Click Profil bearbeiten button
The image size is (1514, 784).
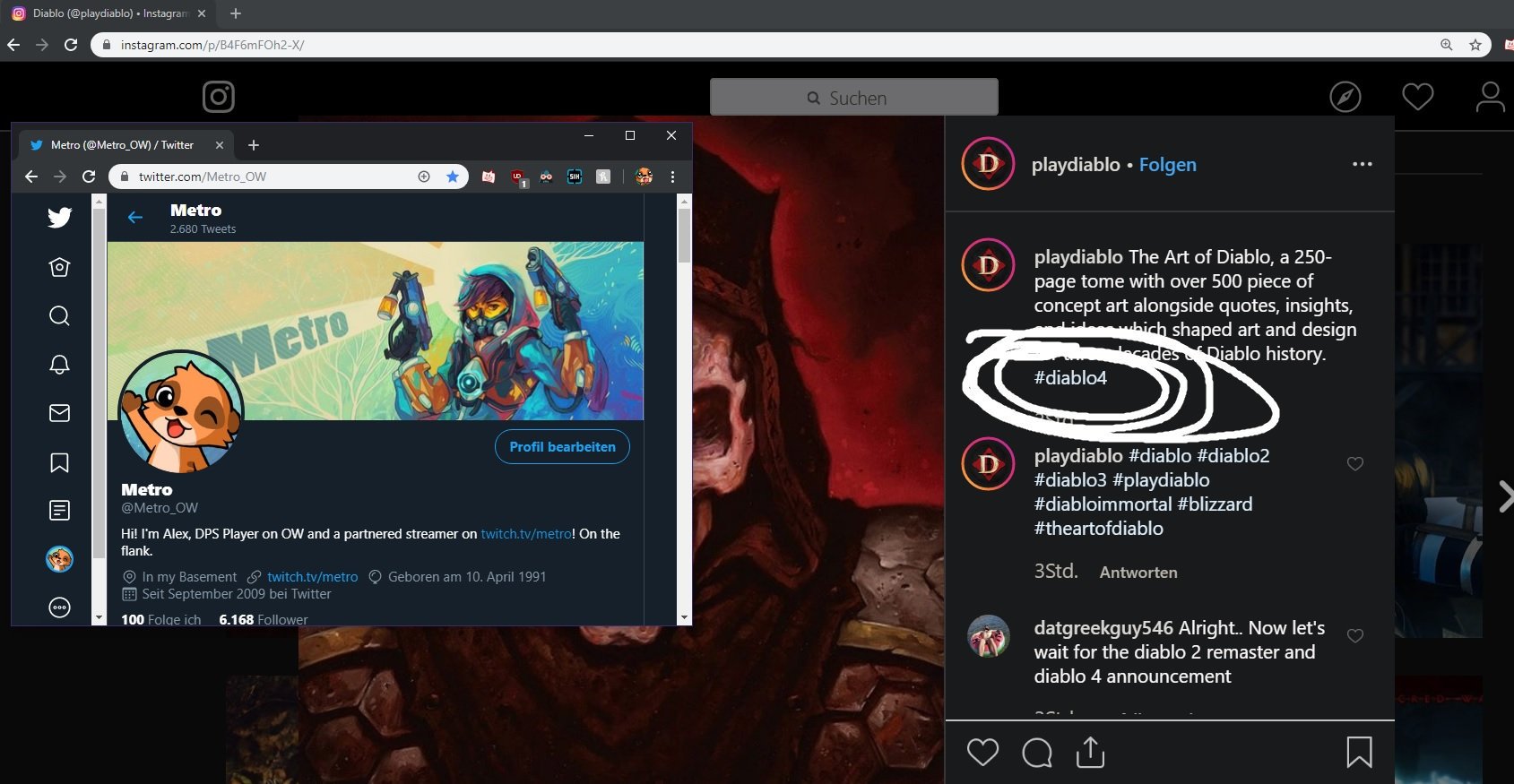pos(562,447)
